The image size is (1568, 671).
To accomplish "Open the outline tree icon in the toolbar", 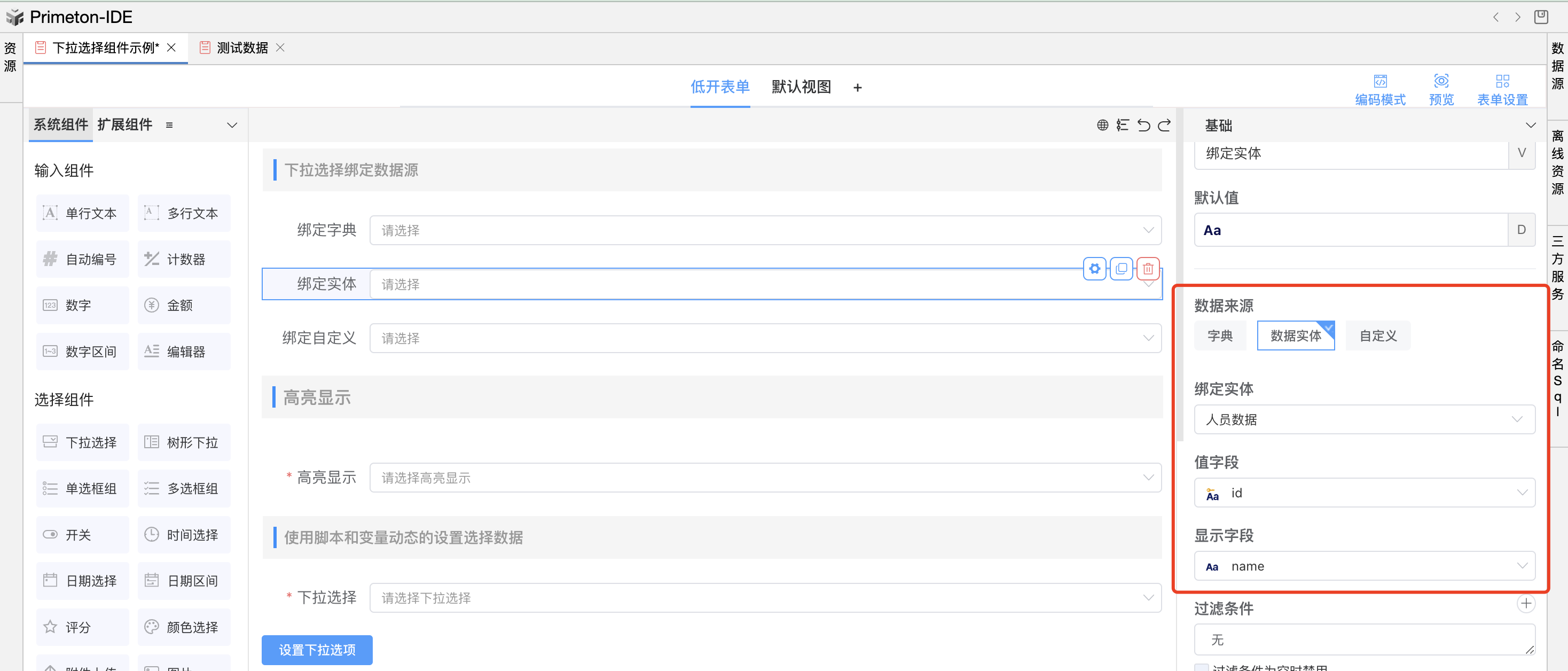I will pyautogui.click(x=1123, y=126).
